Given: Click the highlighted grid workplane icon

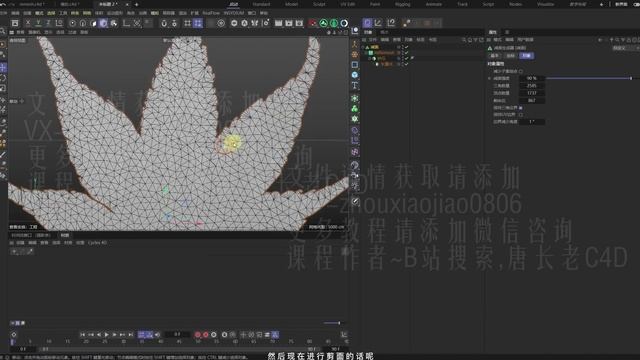Looking at the screenshot, I should click(198, 23).
